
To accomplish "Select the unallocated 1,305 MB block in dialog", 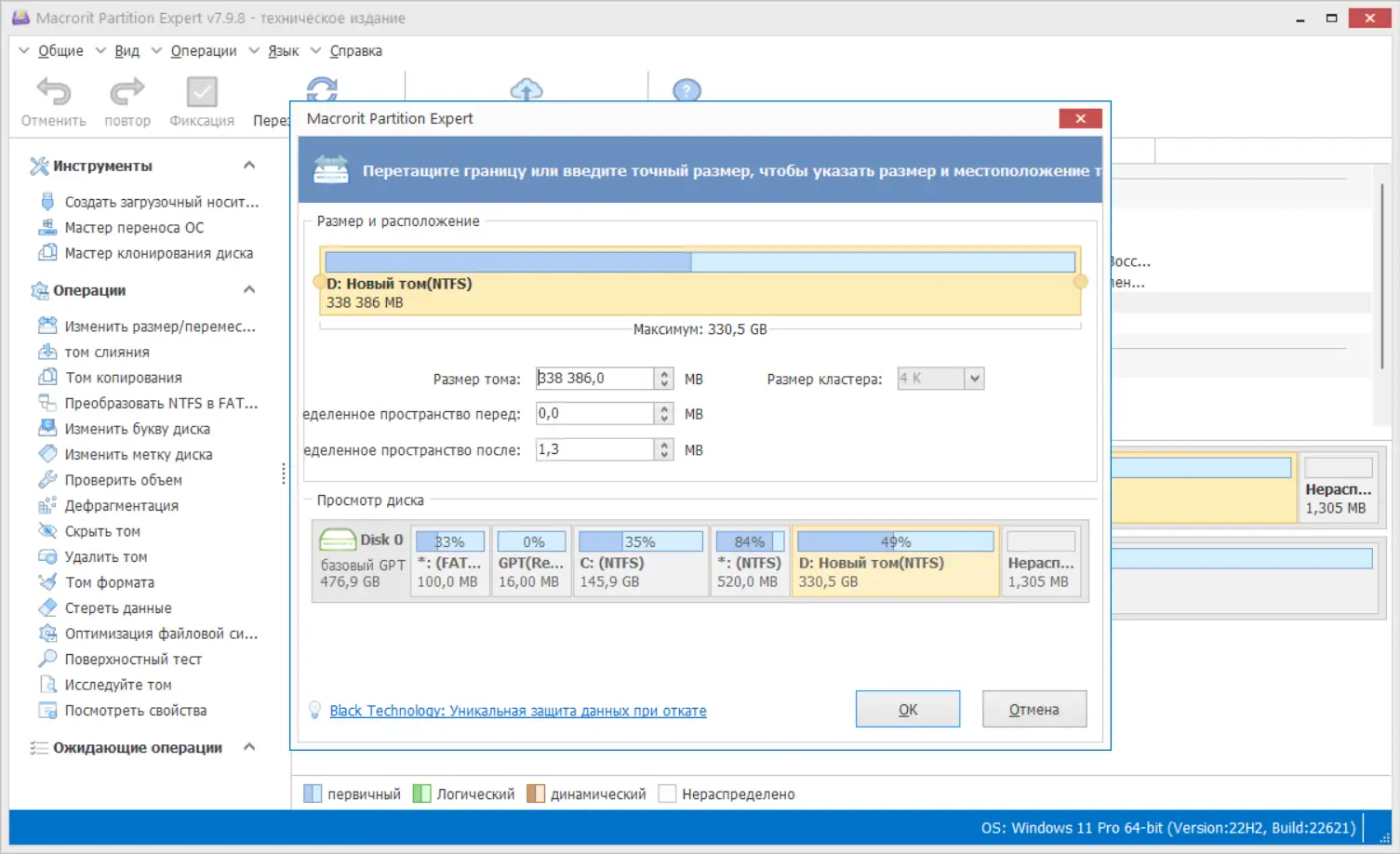I will (1041, 561).
